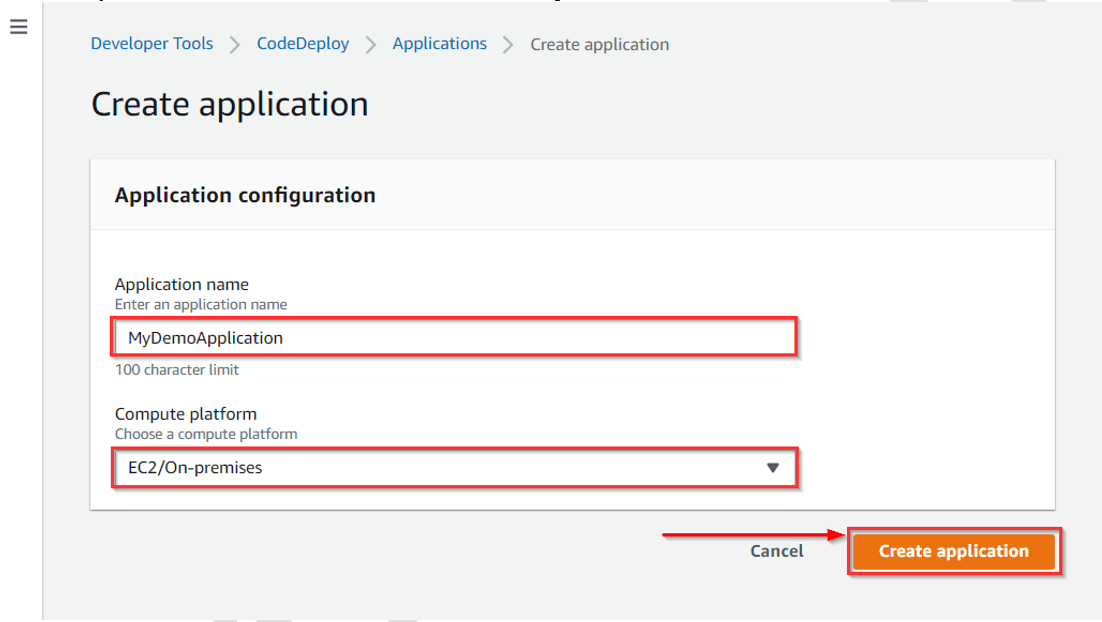The height and width of the screenshot is (622, 1102).
Task: Open the navigation sidebar menu icon
Action: pos(18,27)
